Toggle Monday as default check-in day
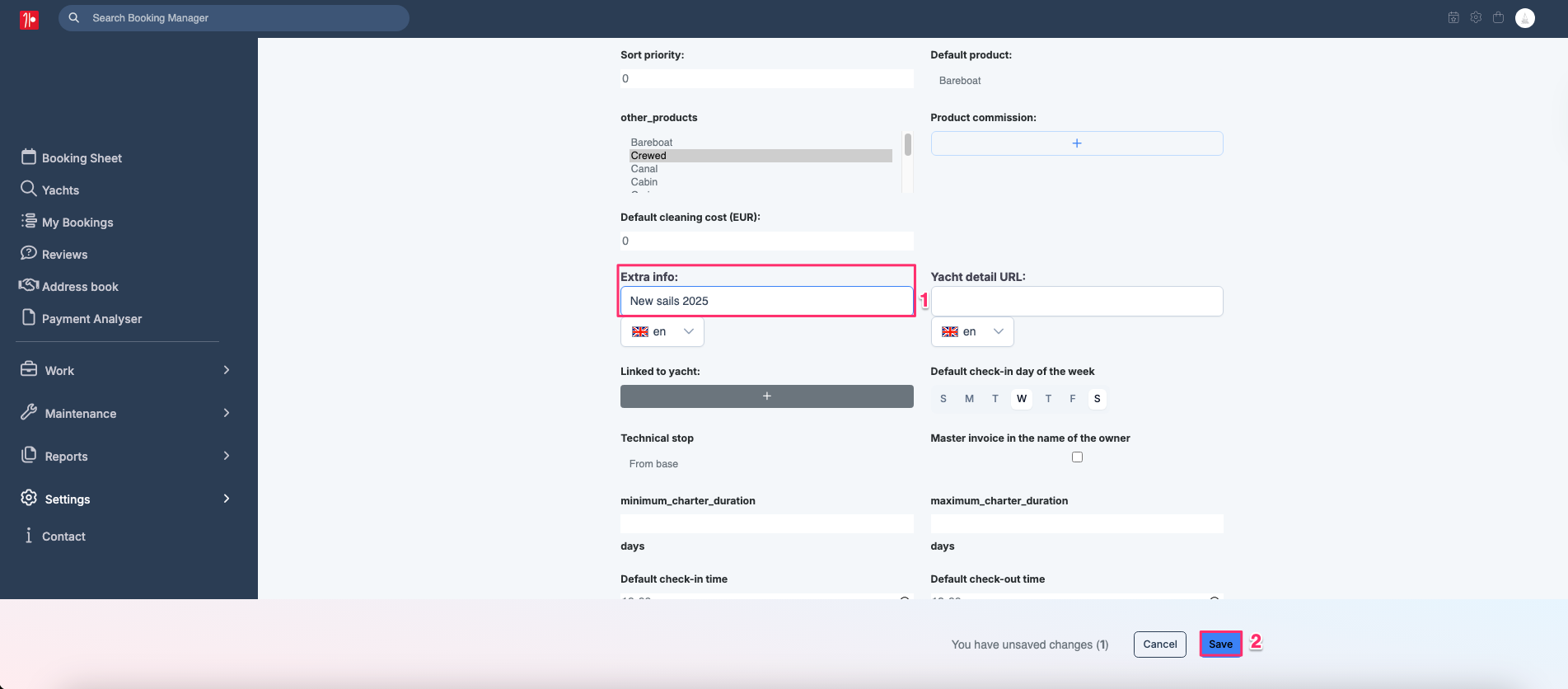This screenshot has width=1568, height=689. [x=970, y=399]
